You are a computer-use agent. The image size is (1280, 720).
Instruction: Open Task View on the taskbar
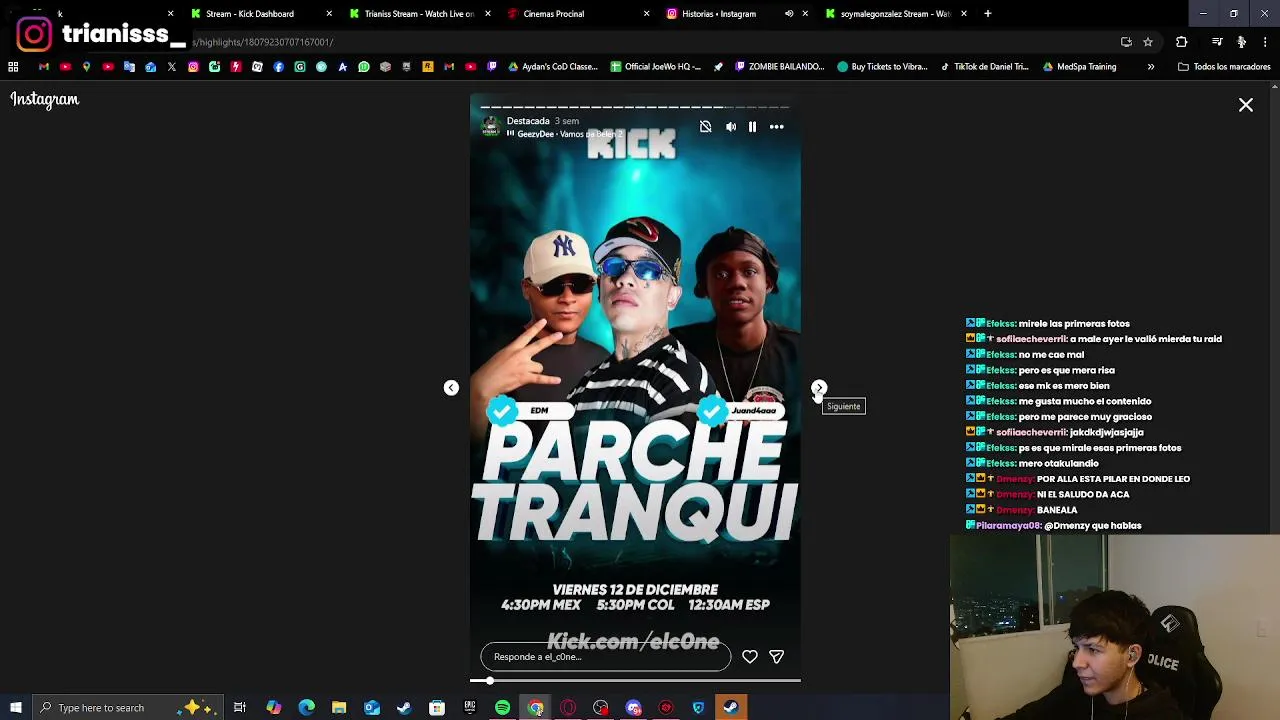(x=240, y=708)
